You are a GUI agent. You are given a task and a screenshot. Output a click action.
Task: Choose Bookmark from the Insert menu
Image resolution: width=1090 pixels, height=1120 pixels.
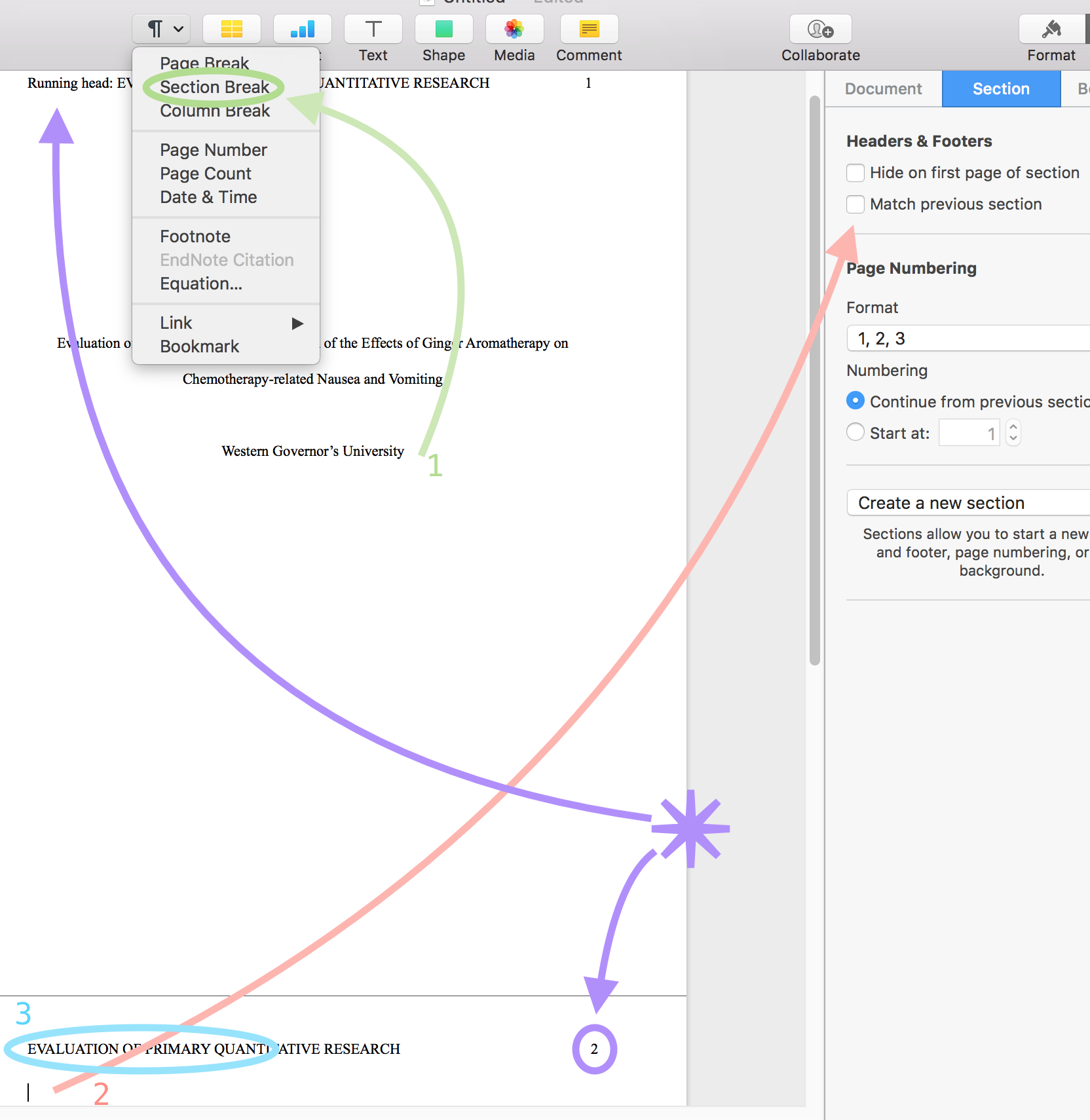(x=200, y=346)
